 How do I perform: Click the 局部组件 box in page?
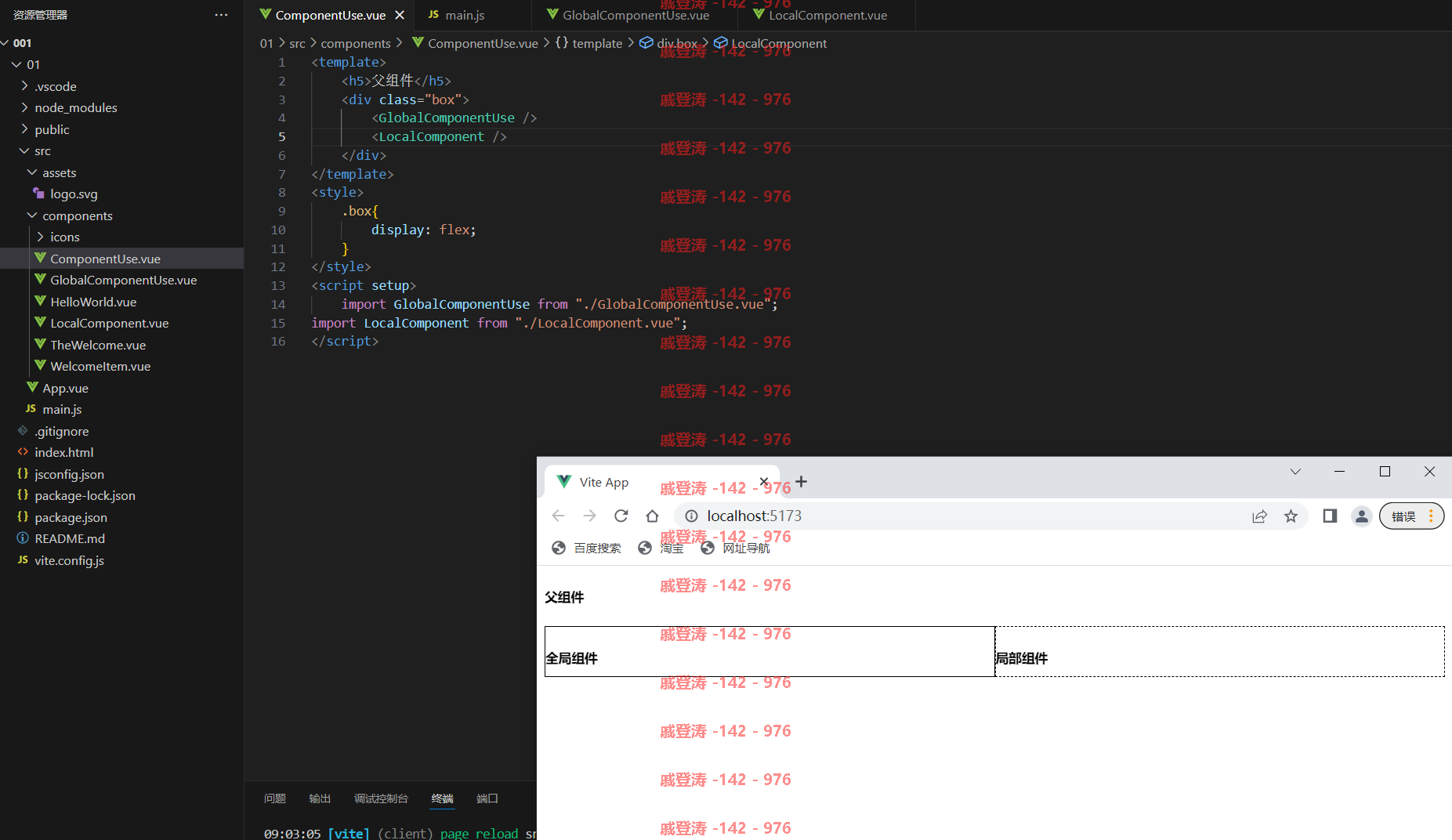coord(1219,651)
